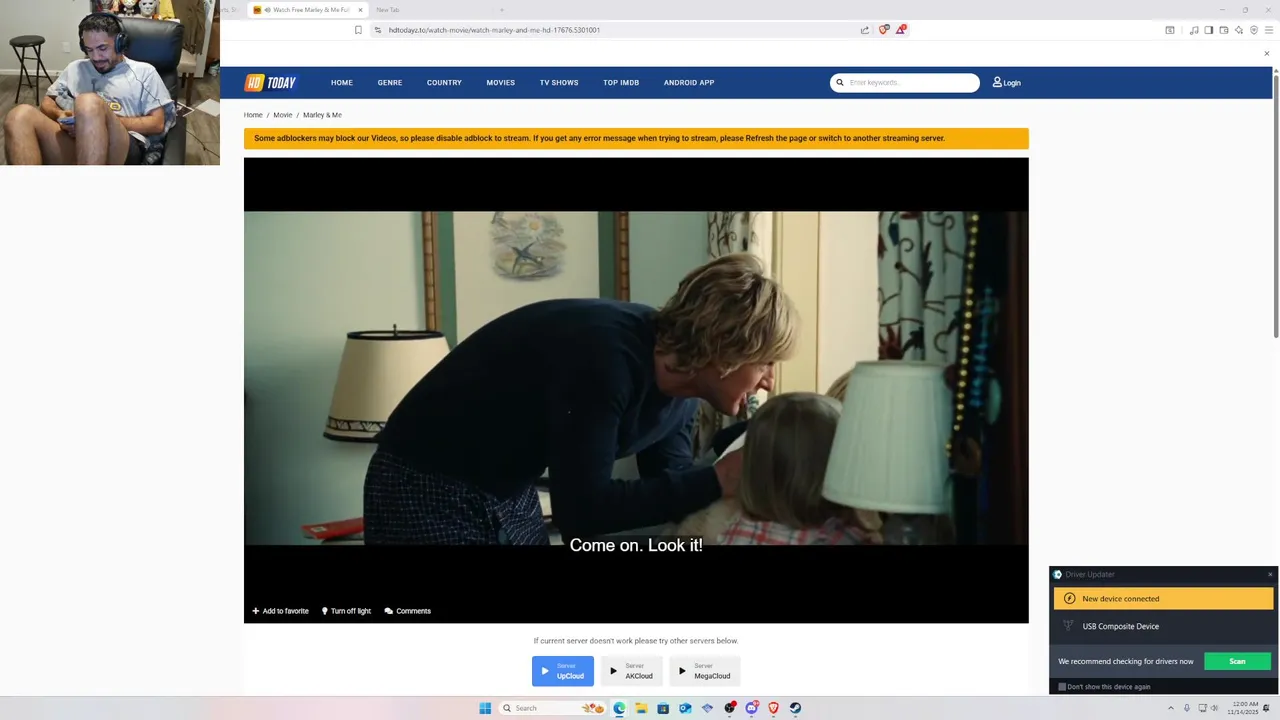The height and width of the screenshot is (720, 1280).
Task: Toggle Turn off light mode
Action: (x=346, y=611)
